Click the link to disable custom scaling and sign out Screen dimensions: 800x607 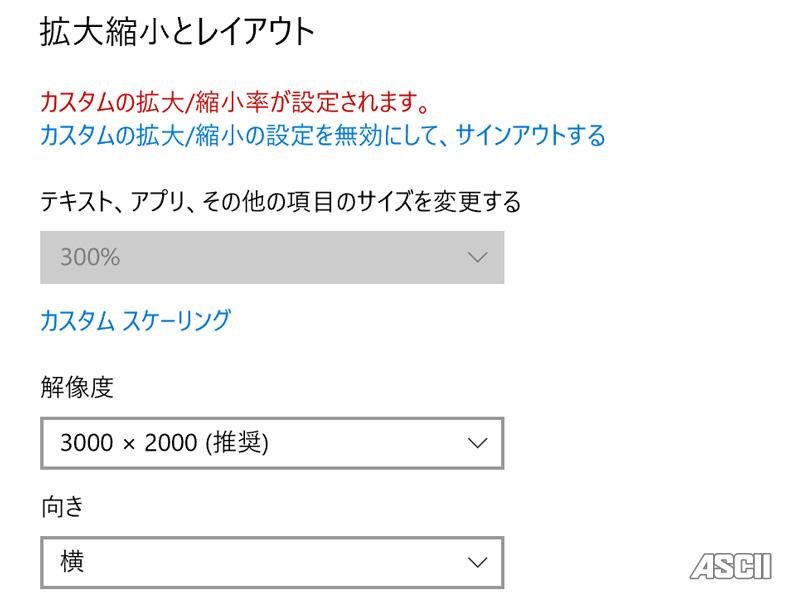(322, 135)
